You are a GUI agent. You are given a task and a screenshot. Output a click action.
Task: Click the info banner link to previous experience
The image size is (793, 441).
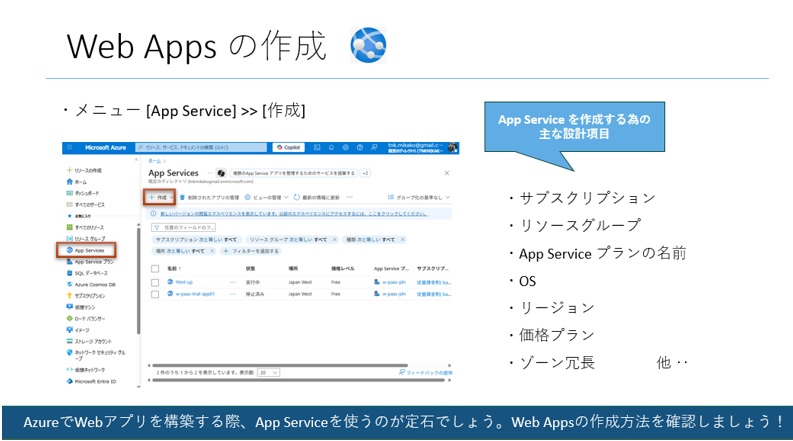click(x=294, y=214)
